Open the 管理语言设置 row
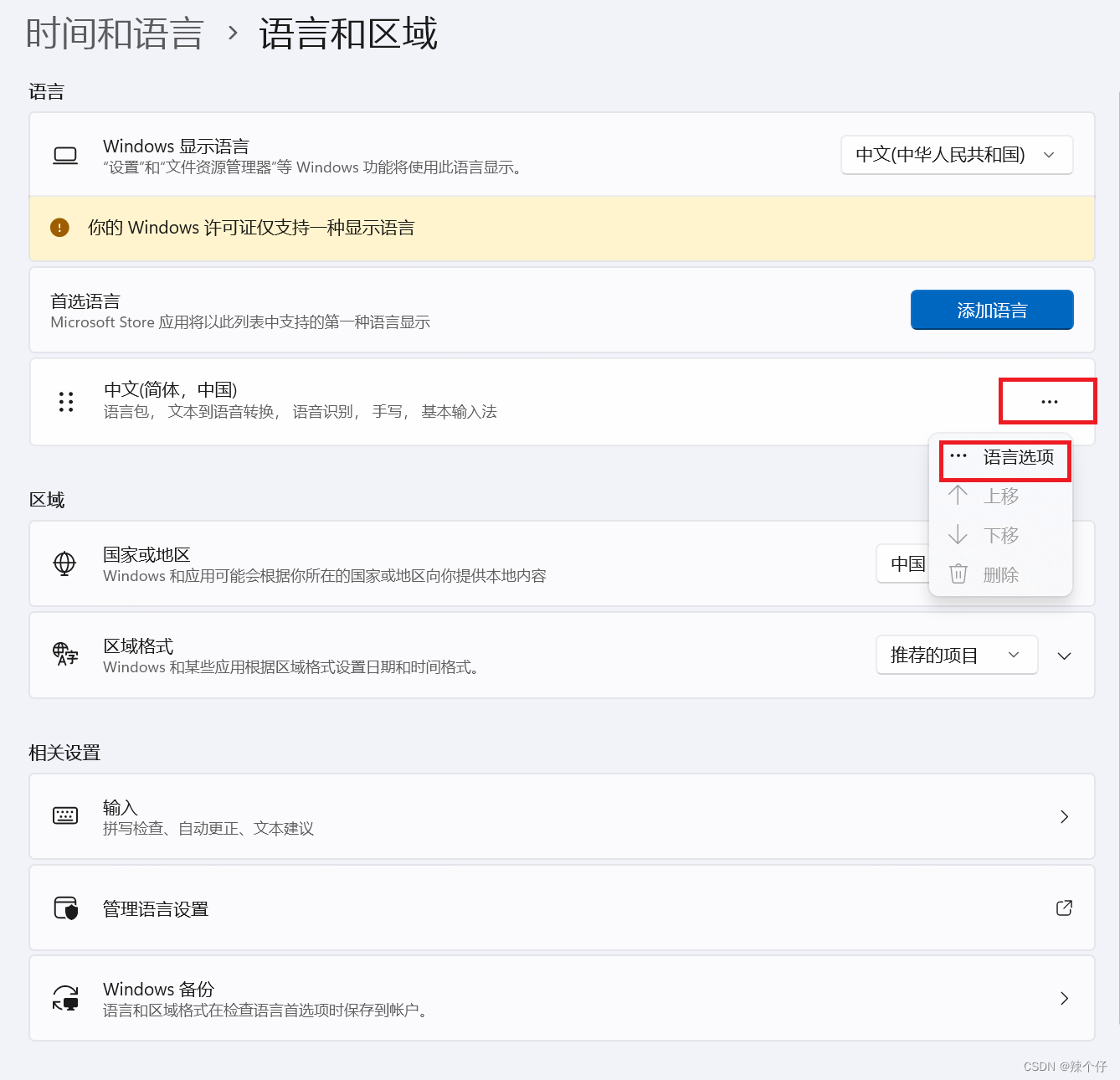This screenshot has width=1120, height=1080. (562, 908)
